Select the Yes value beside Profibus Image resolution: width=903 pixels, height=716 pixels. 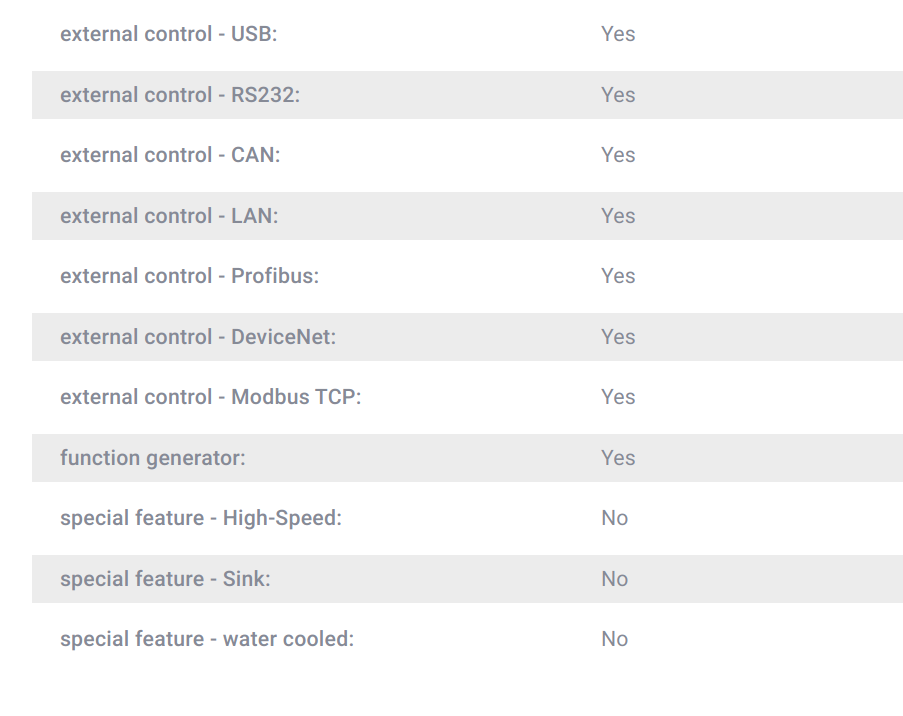tap(618, 276)
